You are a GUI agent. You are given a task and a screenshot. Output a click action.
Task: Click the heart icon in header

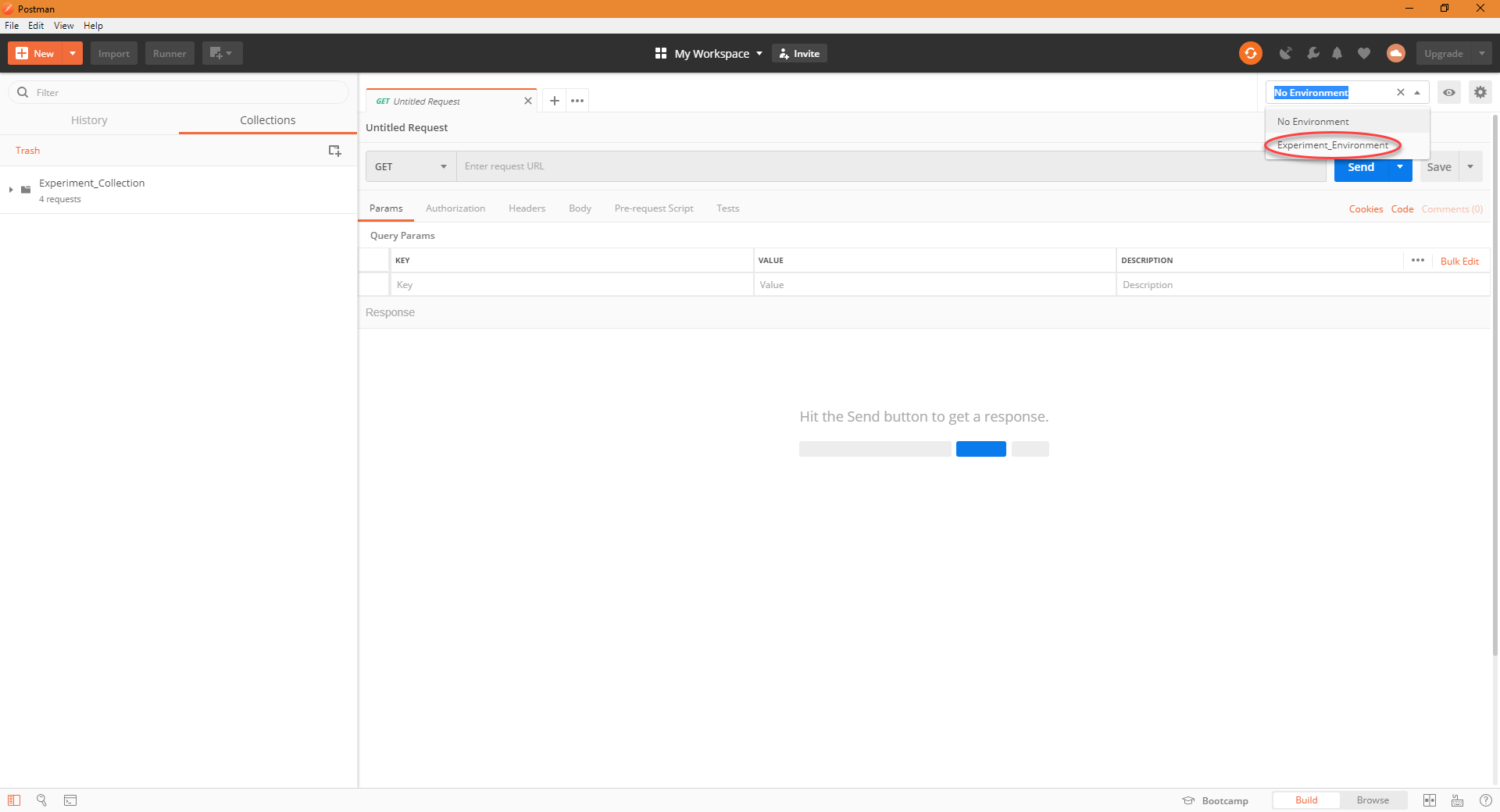(x=1364, y=53)
